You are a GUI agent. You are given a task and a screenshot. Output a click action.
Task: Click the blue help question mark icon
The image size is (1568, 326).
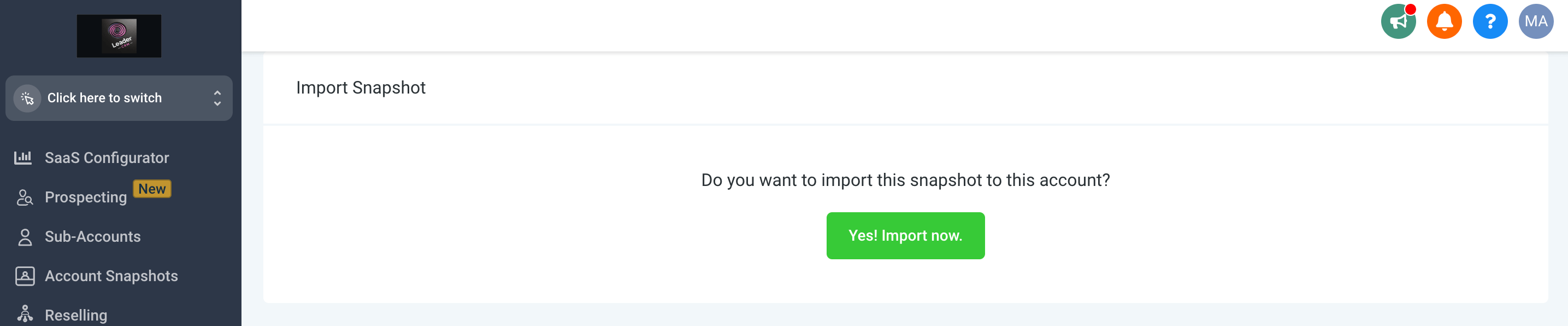pyautogui.click(x=1489, y=22)
